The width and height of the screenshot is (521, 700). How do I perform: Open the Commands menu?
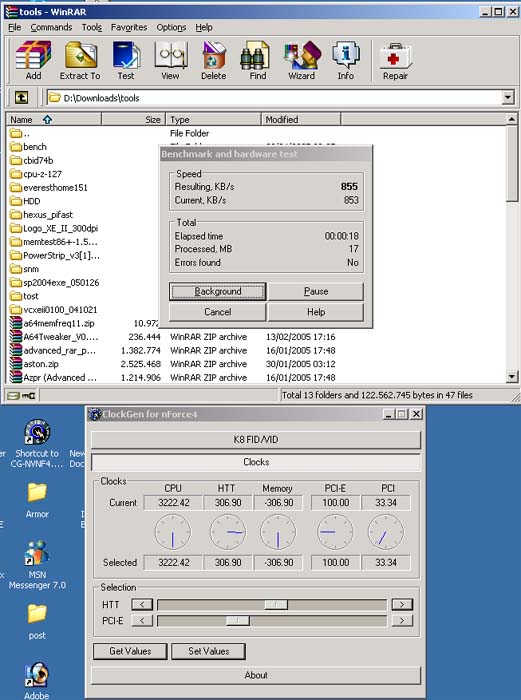[51, 27]
